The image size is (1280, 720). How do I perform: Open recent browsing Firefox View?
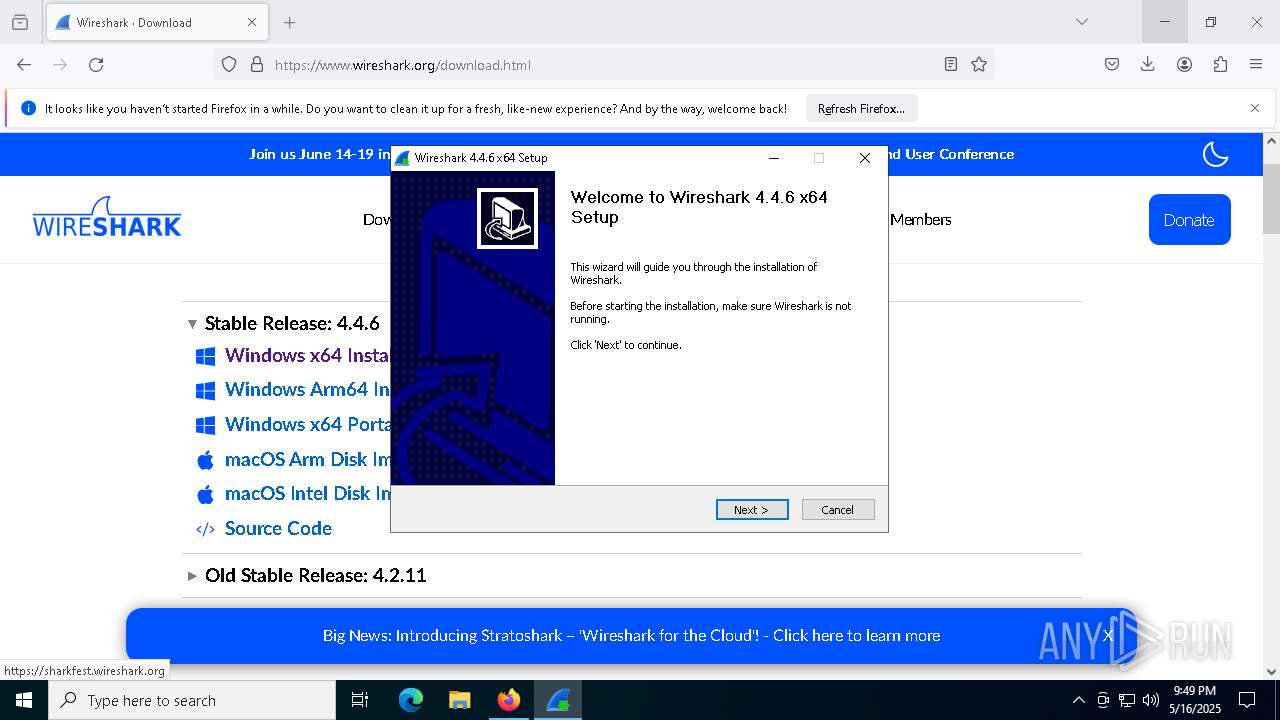coord(20,22)
